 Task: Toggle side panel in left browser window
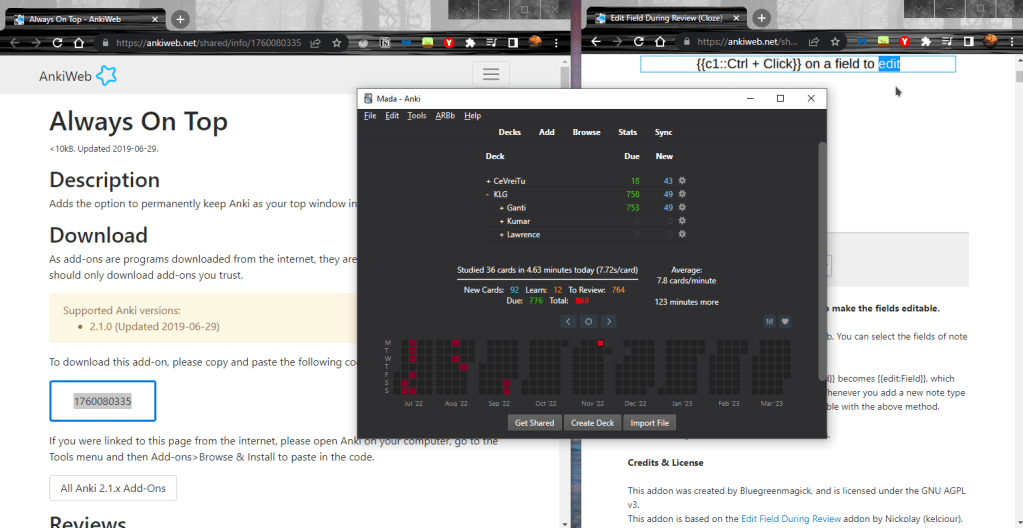point(512,43)
